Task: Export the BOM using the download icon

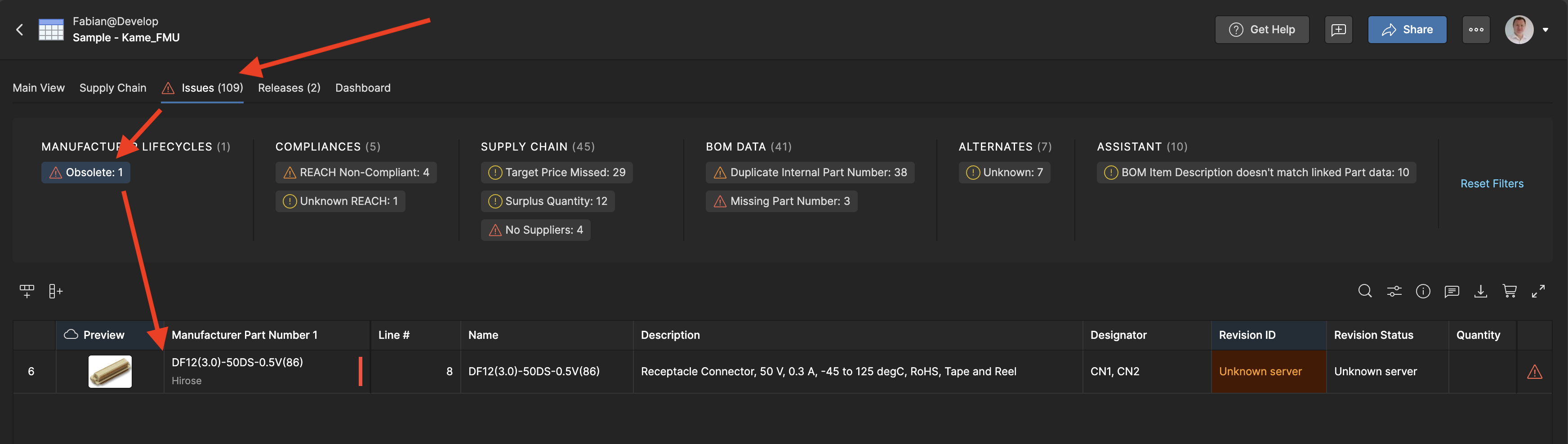Action: point(1481,291)
